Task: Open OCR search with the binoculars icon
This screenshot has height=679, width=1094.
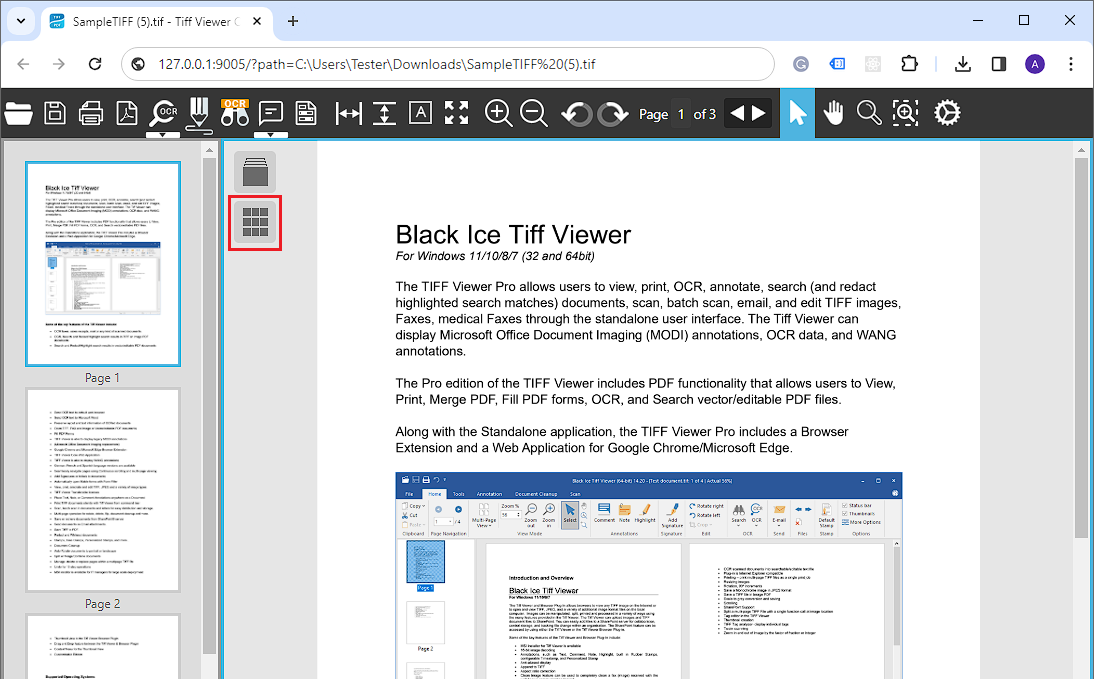Action: click(x=234, y=112)
